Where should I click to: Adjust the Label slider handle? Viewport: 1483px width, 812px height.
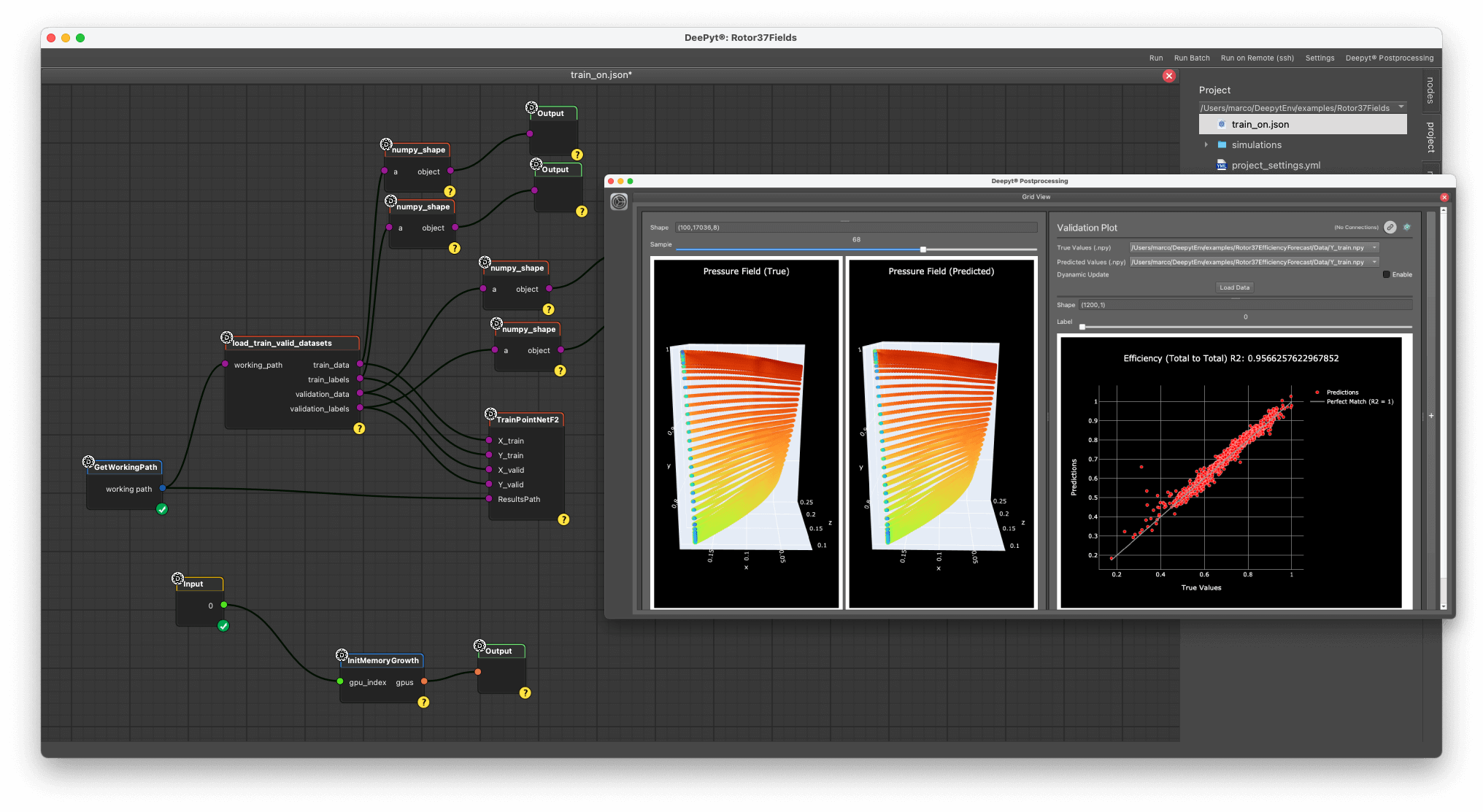1082,328
